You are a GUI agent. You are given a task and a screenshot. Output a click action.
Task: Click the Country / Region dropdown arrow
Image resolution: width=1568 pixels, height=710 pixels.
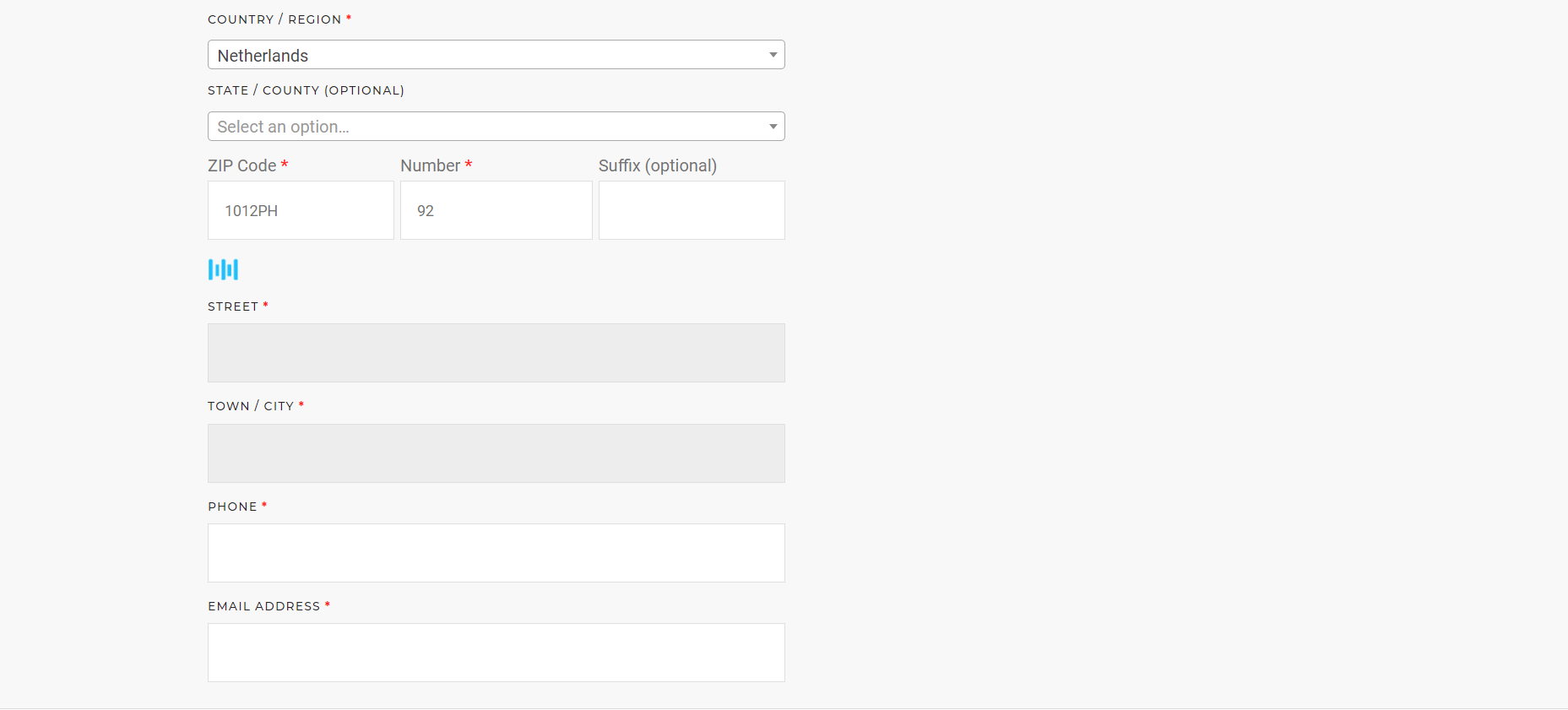[773, 55]
